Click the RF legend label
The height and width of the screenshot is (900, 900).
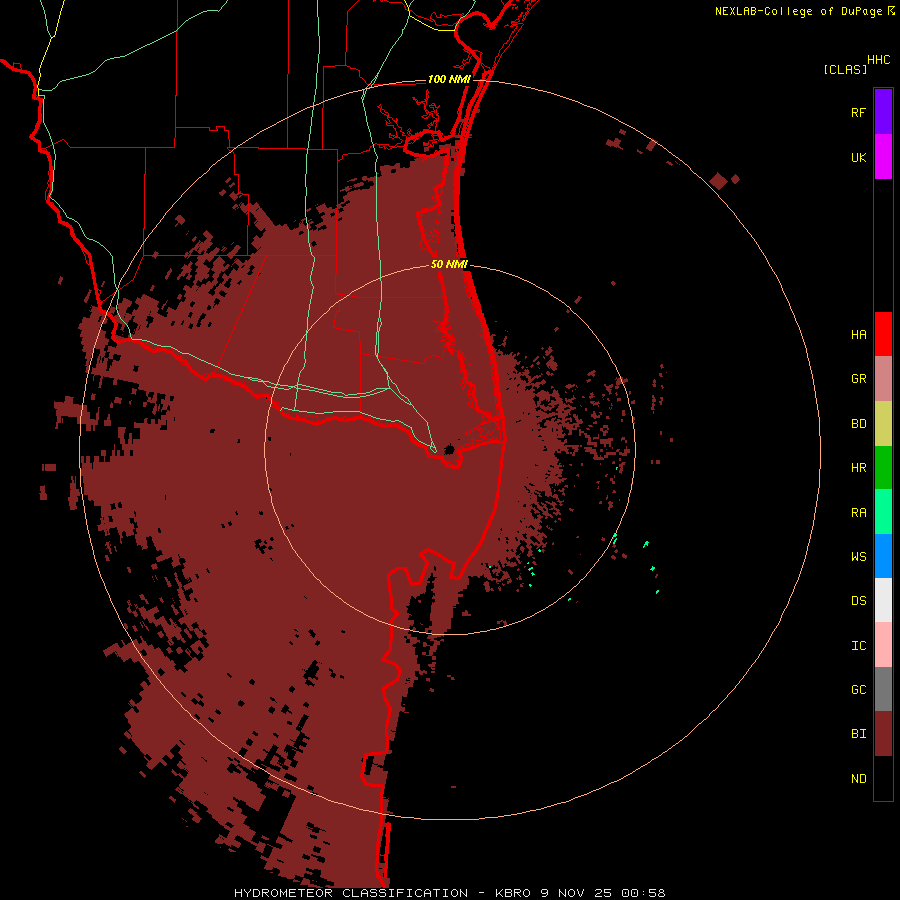[x=858, y=113]
